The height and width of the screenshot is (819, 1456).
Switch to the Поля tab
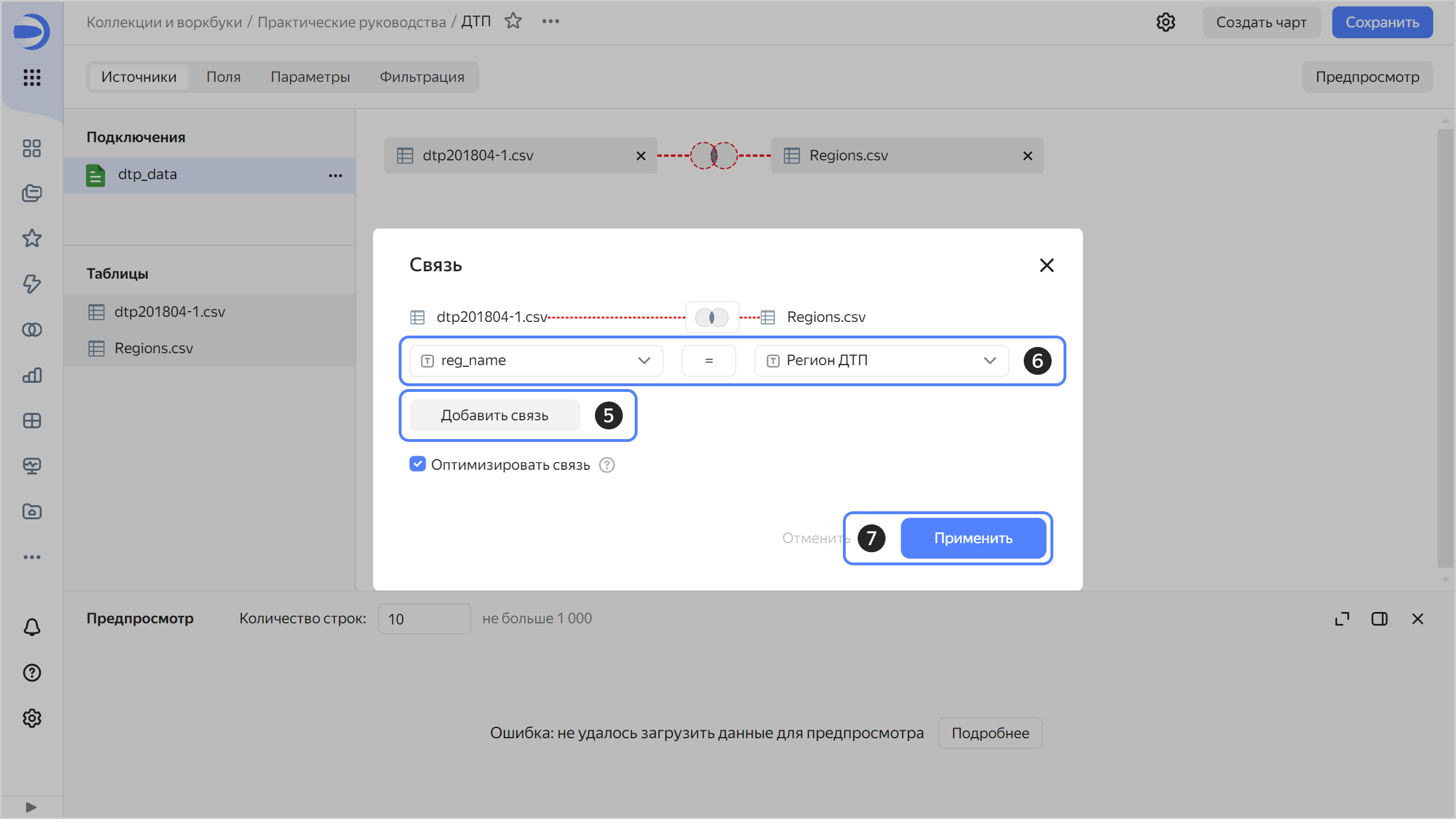(x=224, y=77)
